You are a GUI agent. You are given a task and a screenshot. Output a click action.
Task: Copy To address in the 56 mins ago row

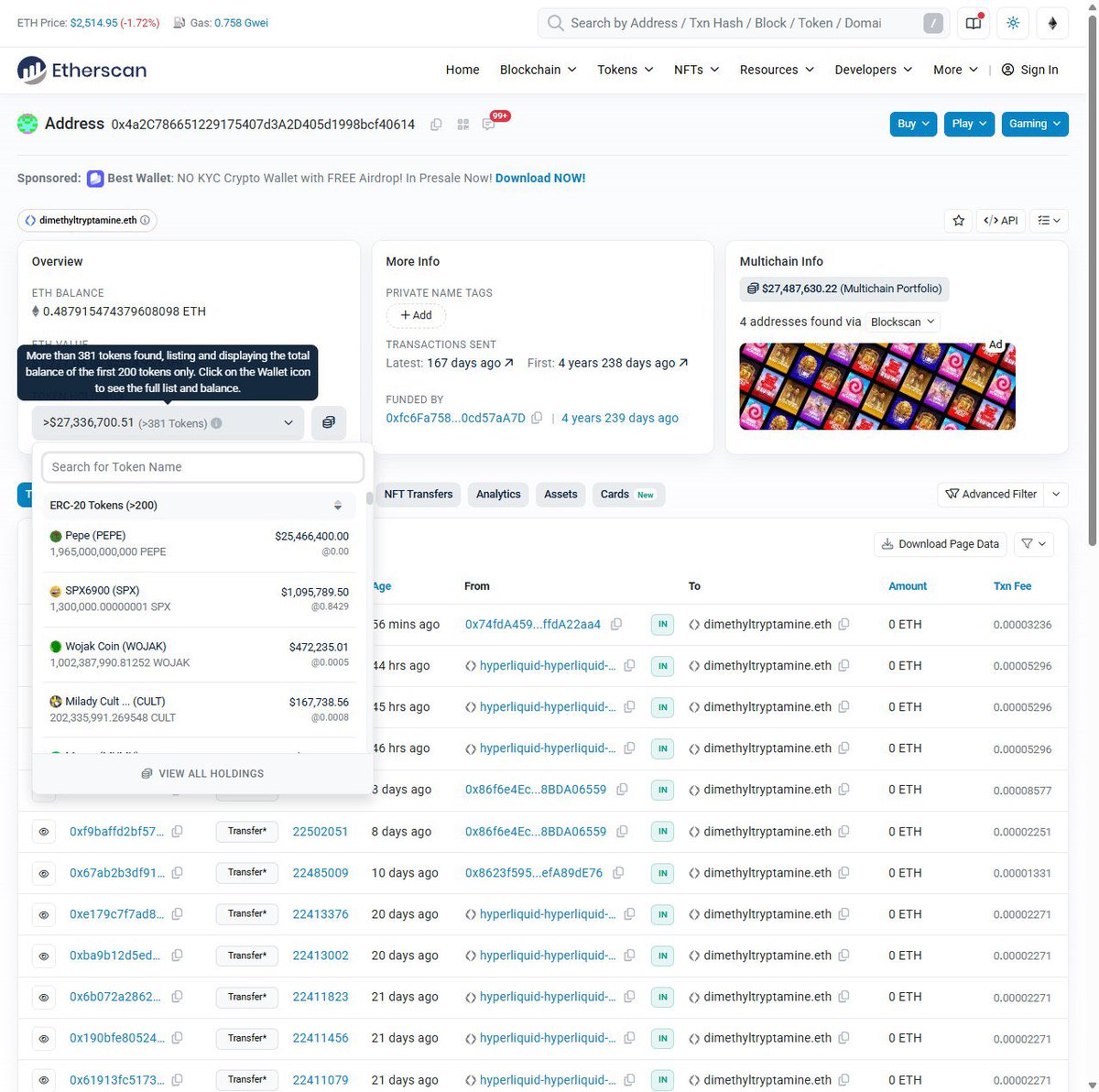point(843,624)
